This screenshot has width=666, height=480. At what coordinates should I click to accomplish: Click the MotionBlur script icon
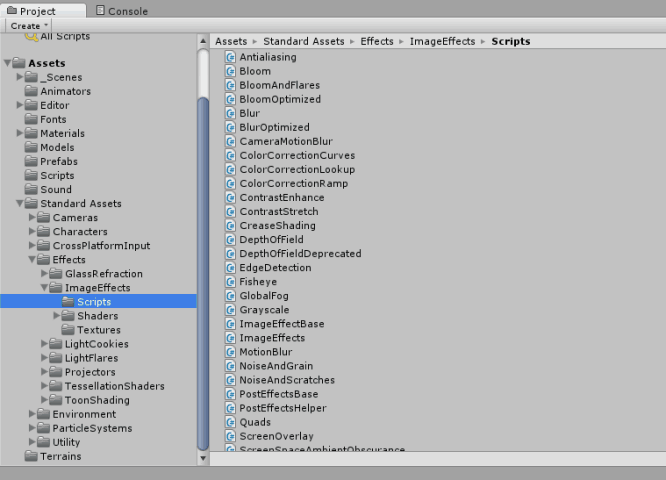tap(231, 352)
